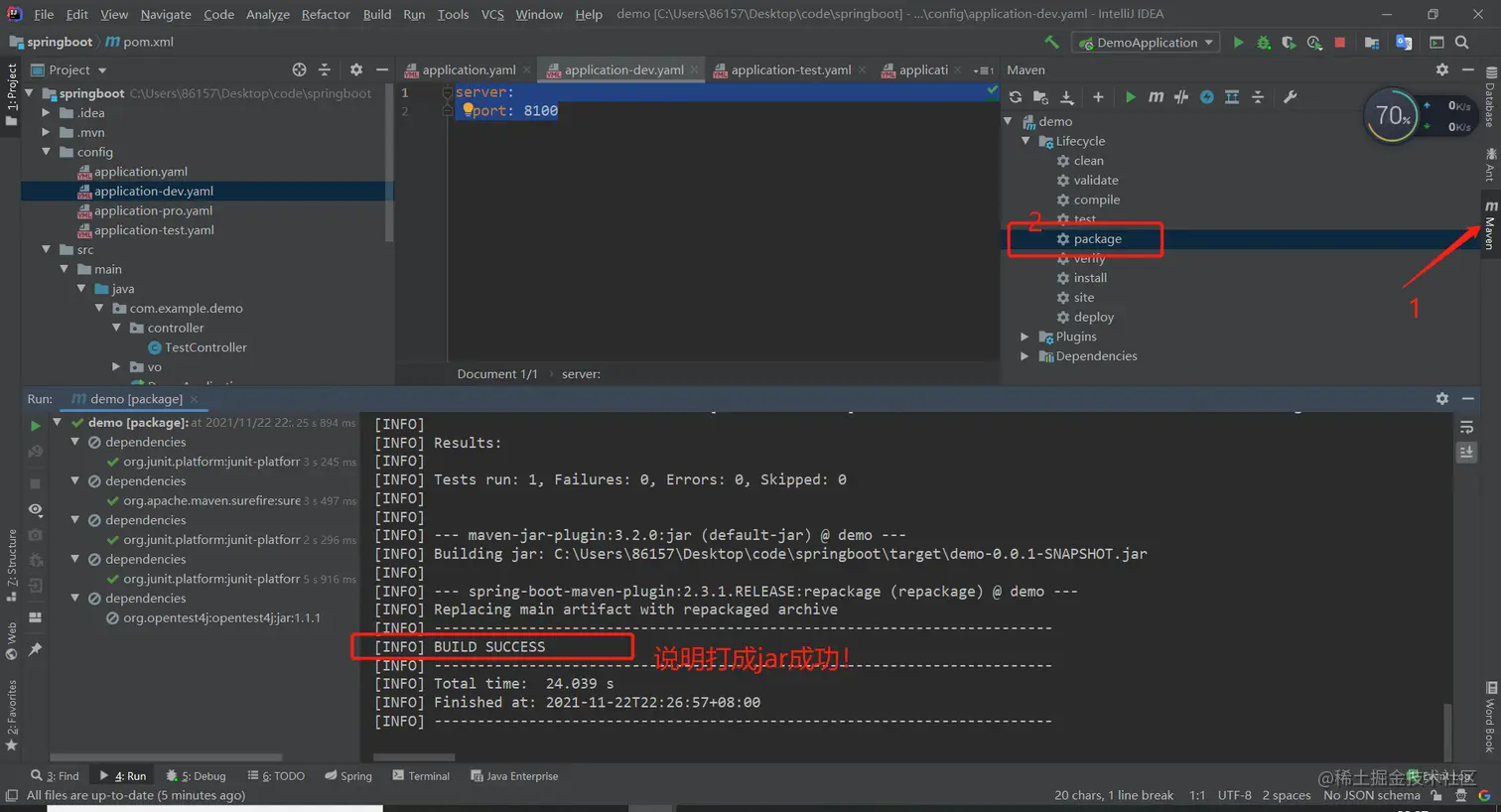Reimport all Maven projects
Viewport: 1501px width, 812px height.
click(x=1015, y=97)
